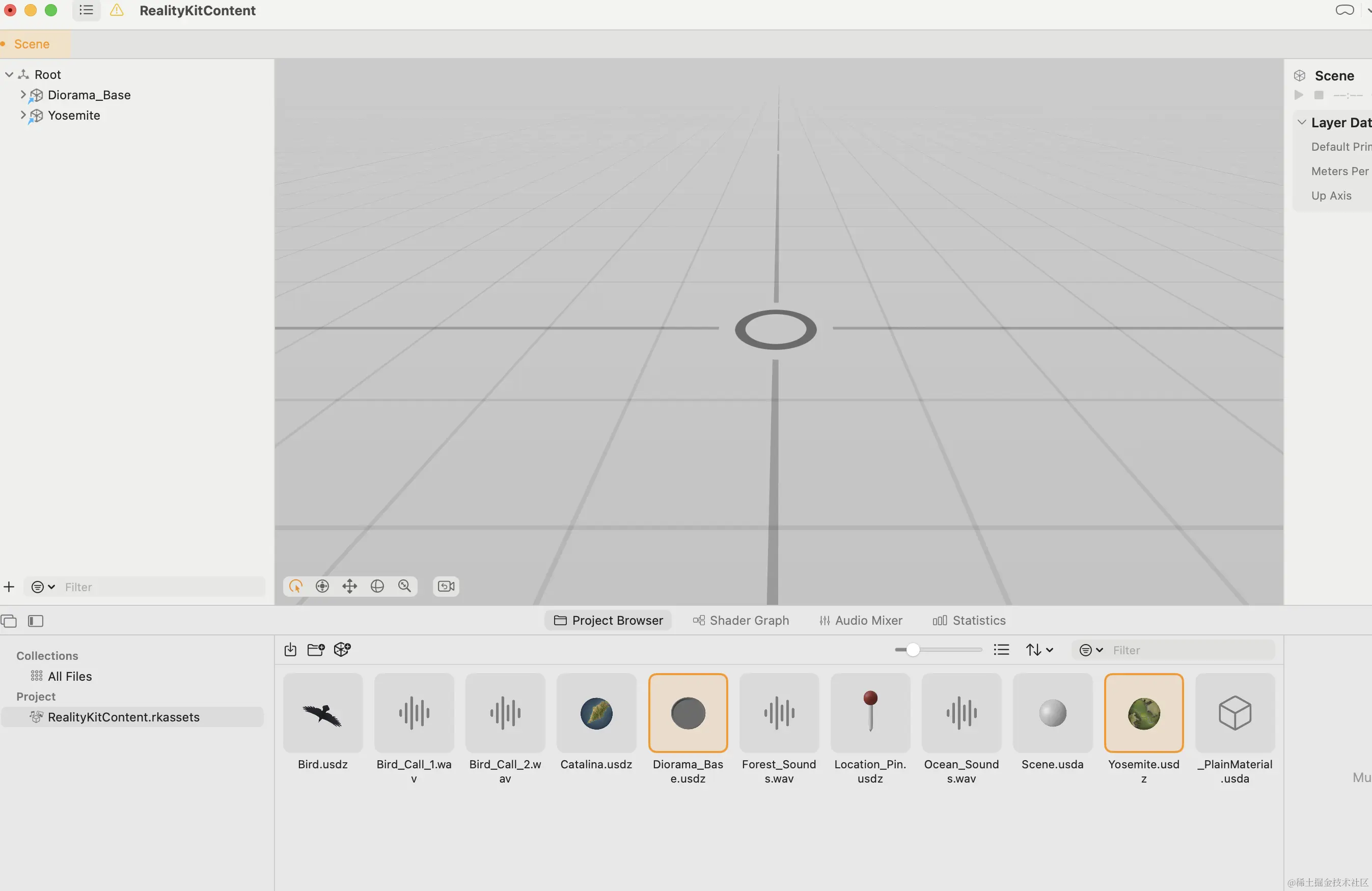Image resolution: width=1372 pixels, height=891 pixels.
Task: Click the Scene inspector cube icon
Action: click(1299, 75)
